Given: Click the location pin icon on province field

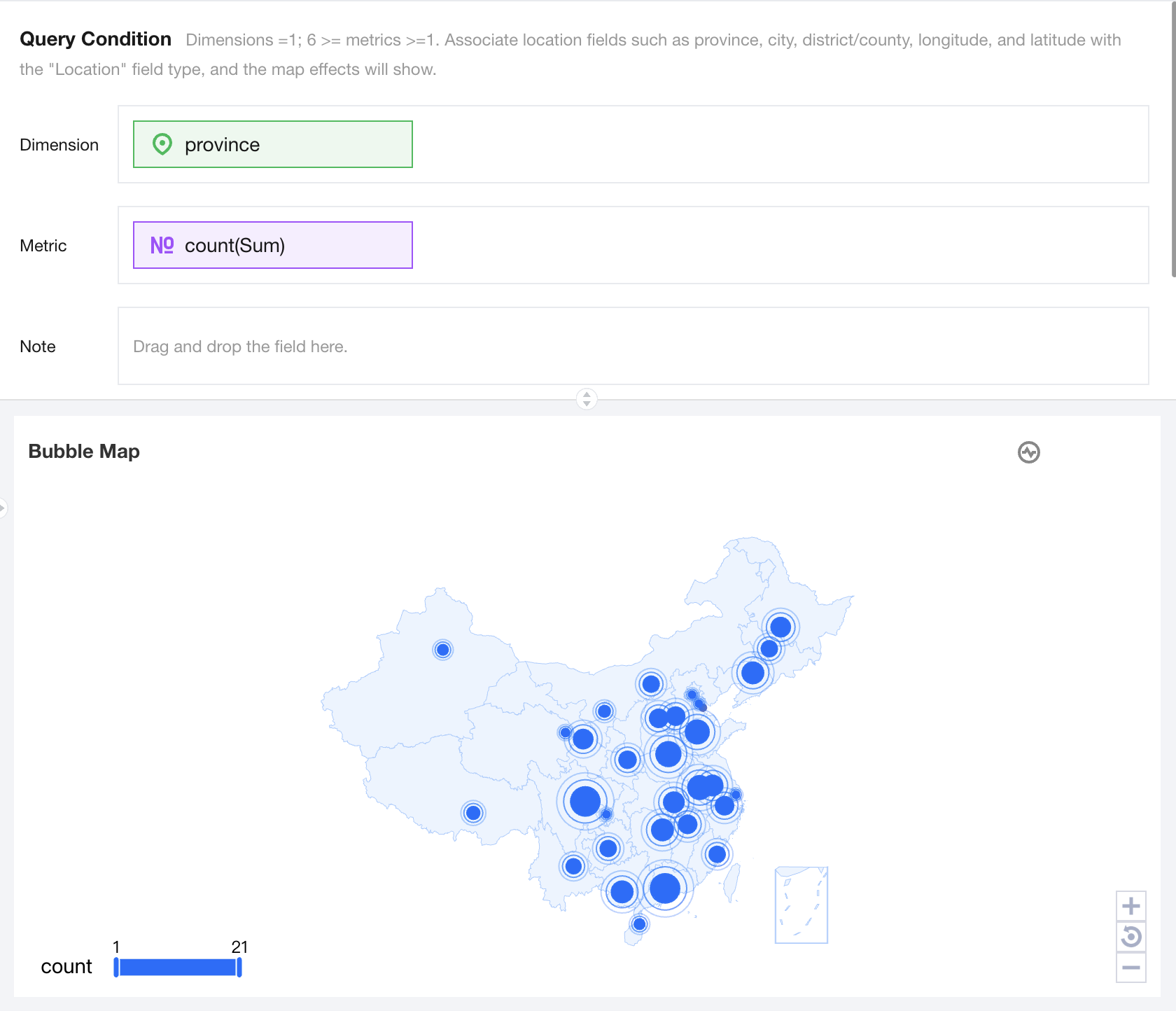Looking at the screenshot, I should click(x=162, y=144).
